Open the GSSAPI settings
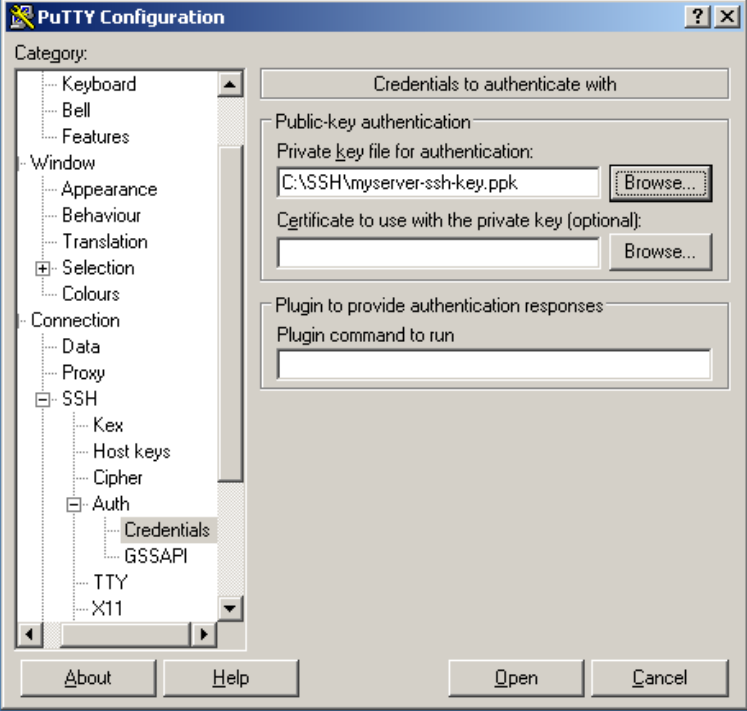 [156, 556]
